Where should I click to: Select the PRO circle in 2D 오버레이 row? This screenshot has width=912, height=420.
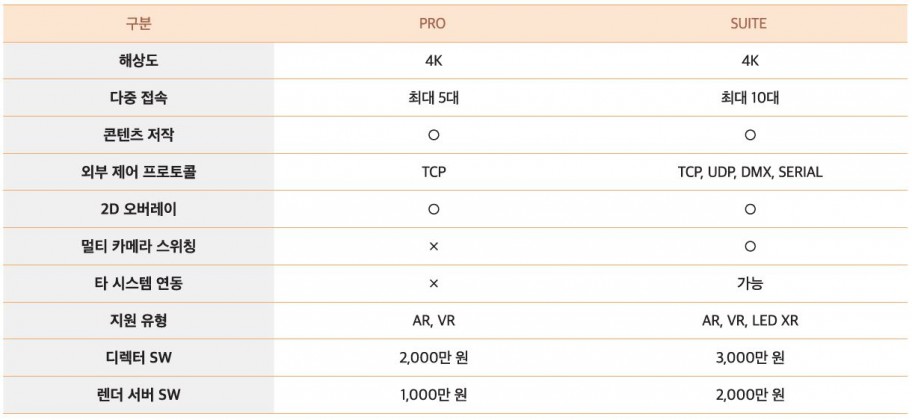pyautogui.click(x=433, y=209)
